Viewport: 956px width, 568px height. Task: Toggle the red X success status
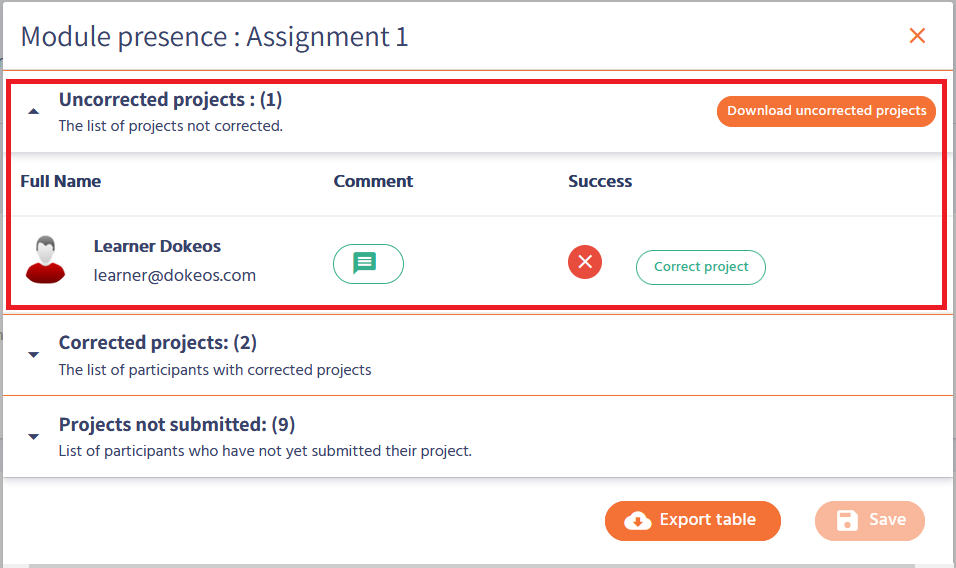585,262
